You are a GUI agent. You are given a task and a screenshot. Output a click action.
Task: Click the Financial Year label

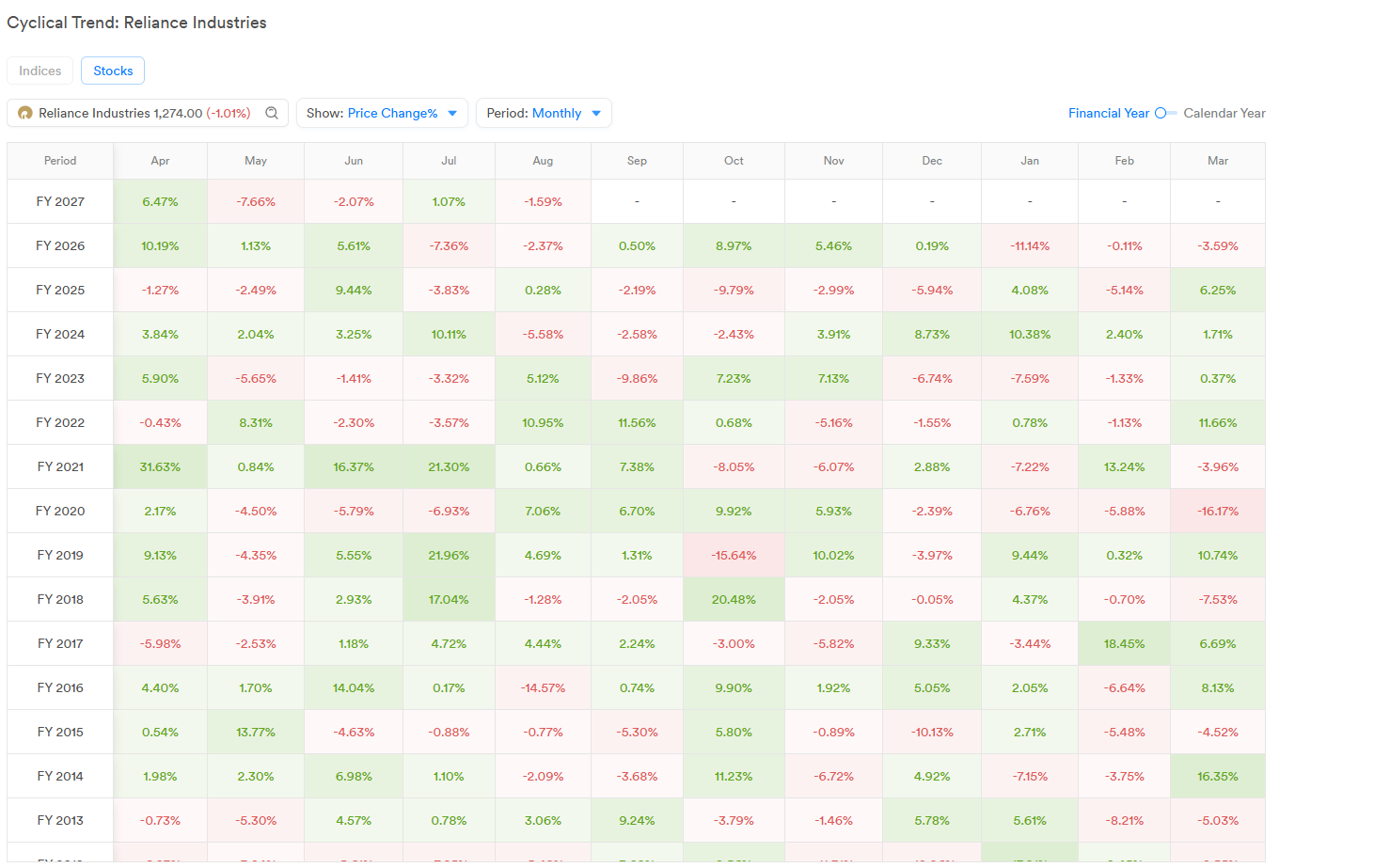pyautogui.click(x=1109, y=113)
